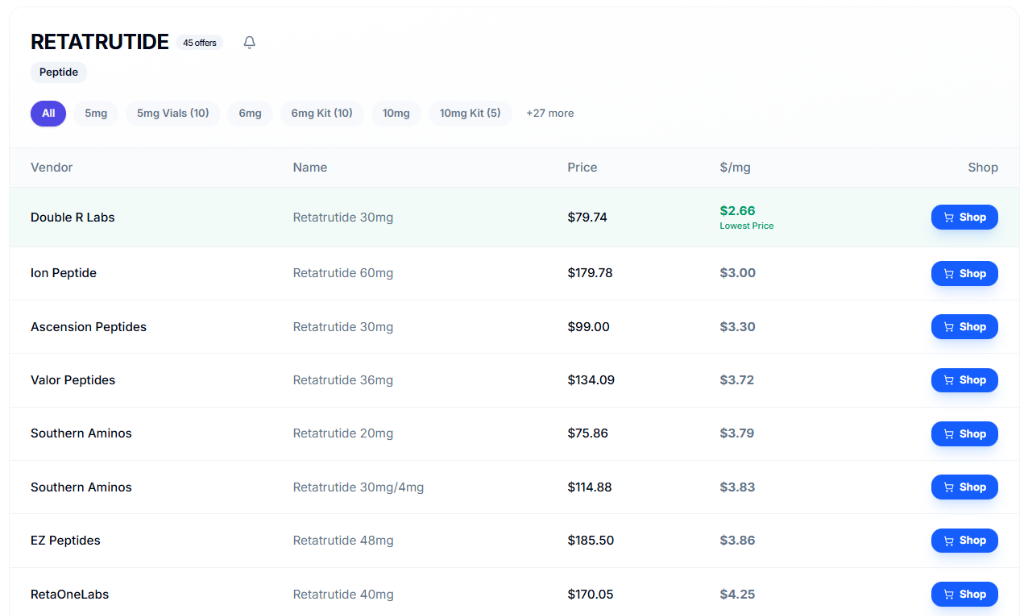Sort by the $/mg column header
1024x616 pixels.
click(x=734, y=167)
